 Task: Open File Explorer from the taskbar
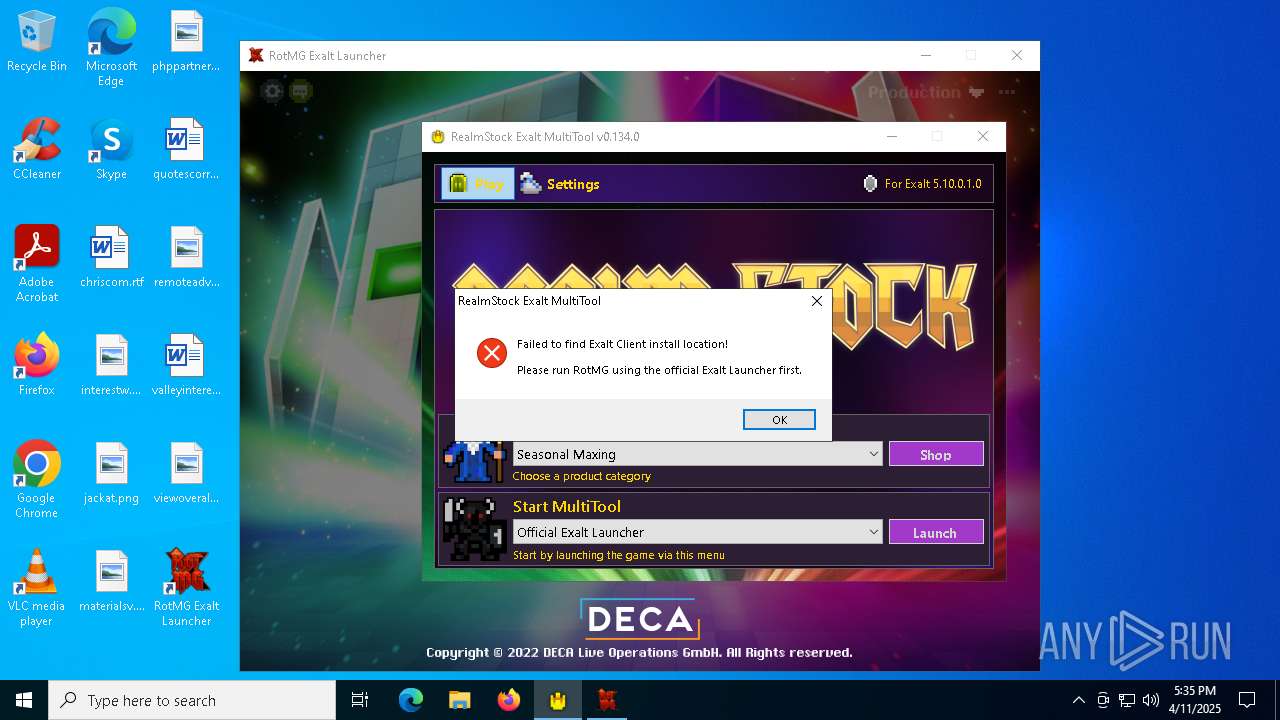(459, 700)
